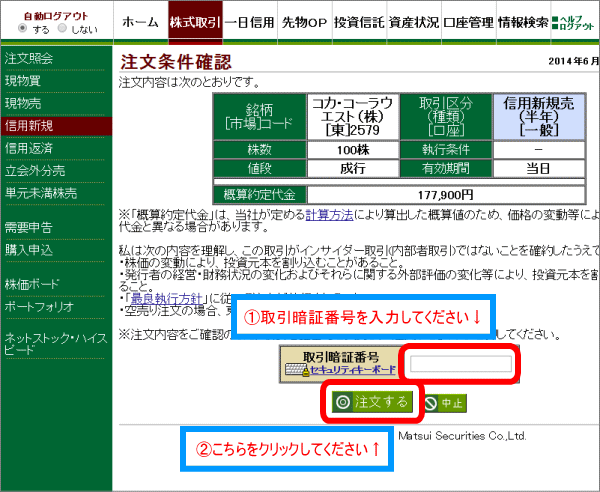Viewport: 600px width, 492px height.
Task: Open 購入申込 in the sidebar
Action: pyautogui.click(x=29, y=250)
